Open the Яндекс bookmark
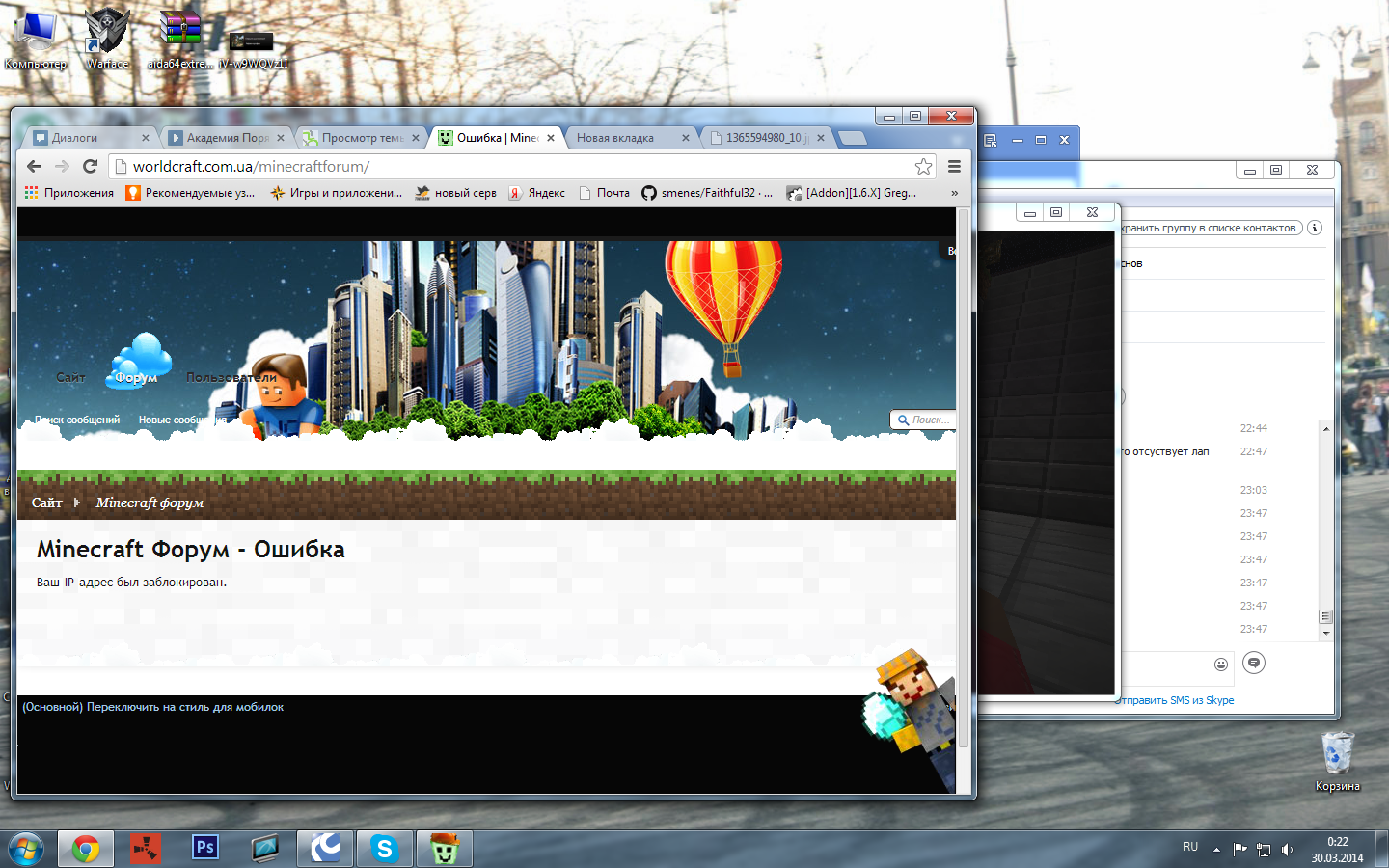 537,193
